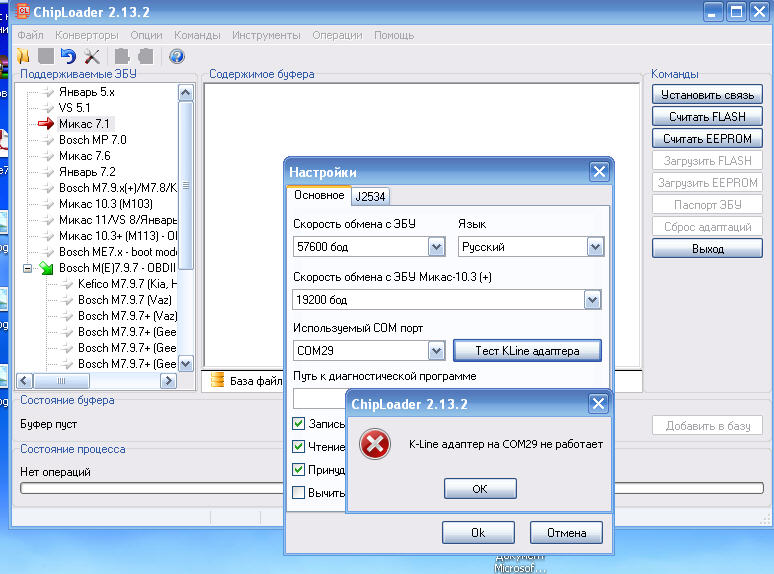Click the open file toolbar icon
The width and height of the screenshot is (774, 574).
pyautogui.click(x=23, y=56)
